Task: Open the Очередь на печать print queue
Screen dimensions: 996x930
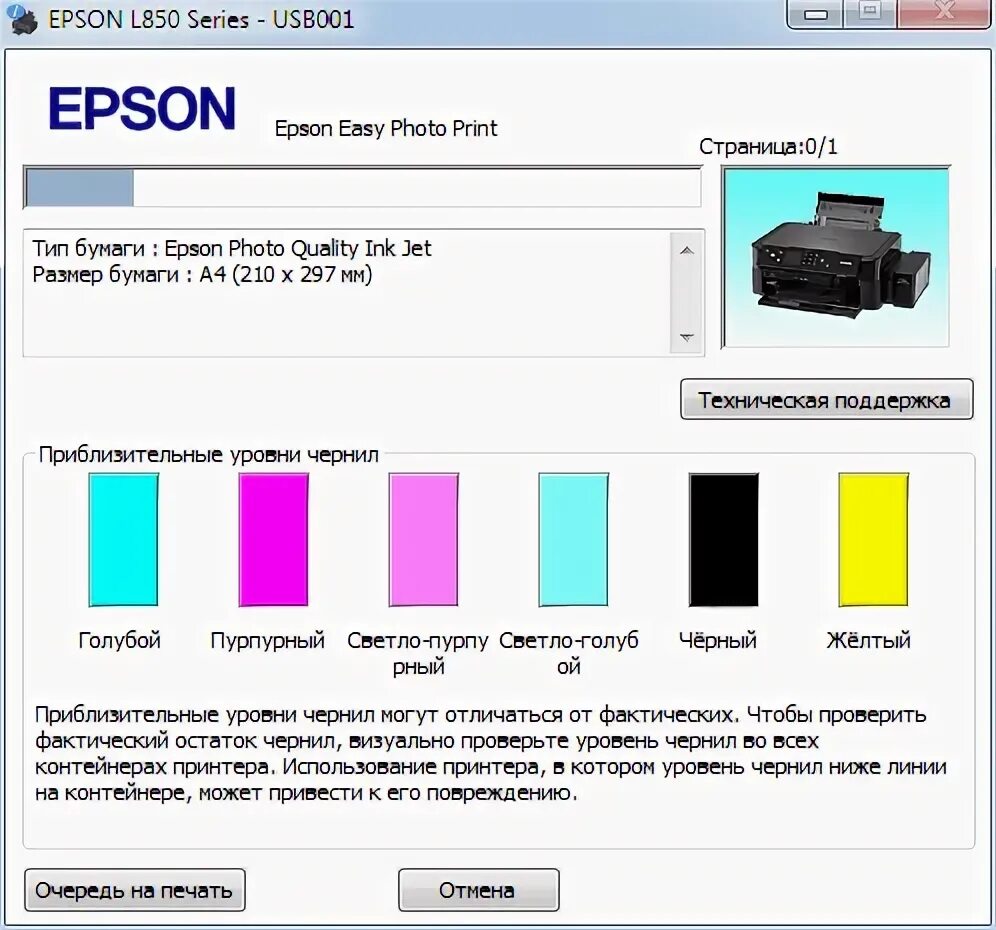Action: pyautogui.click(x=135, y=890)
